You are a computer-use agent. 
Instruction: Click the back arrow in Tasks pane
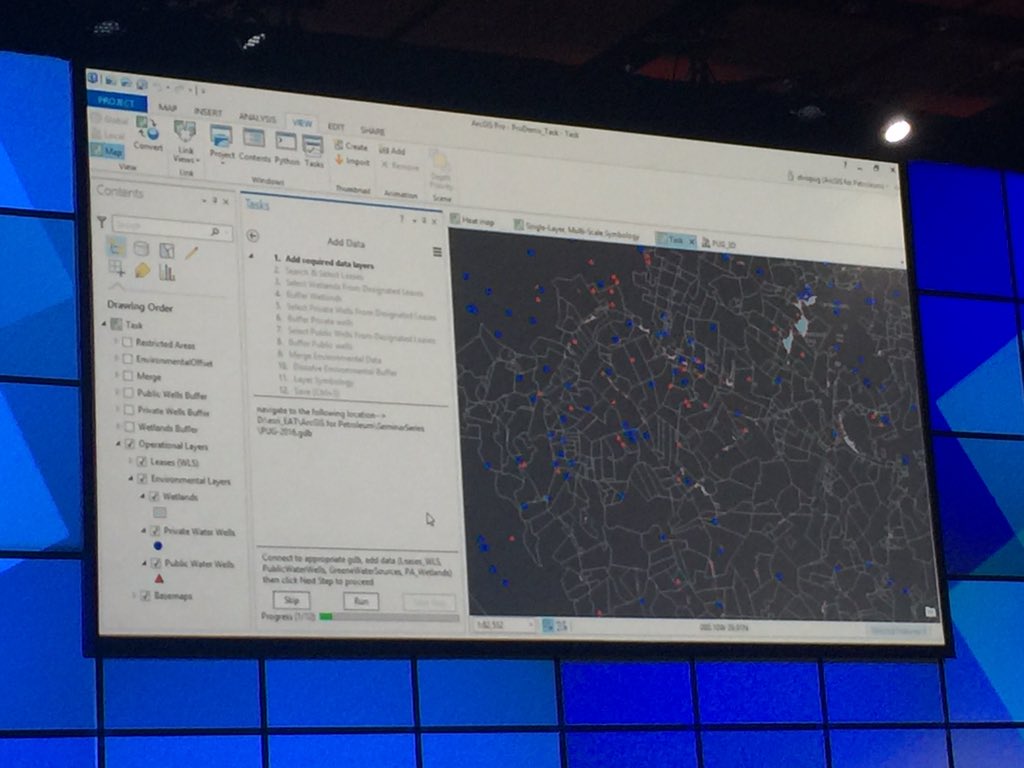(253, 236)
